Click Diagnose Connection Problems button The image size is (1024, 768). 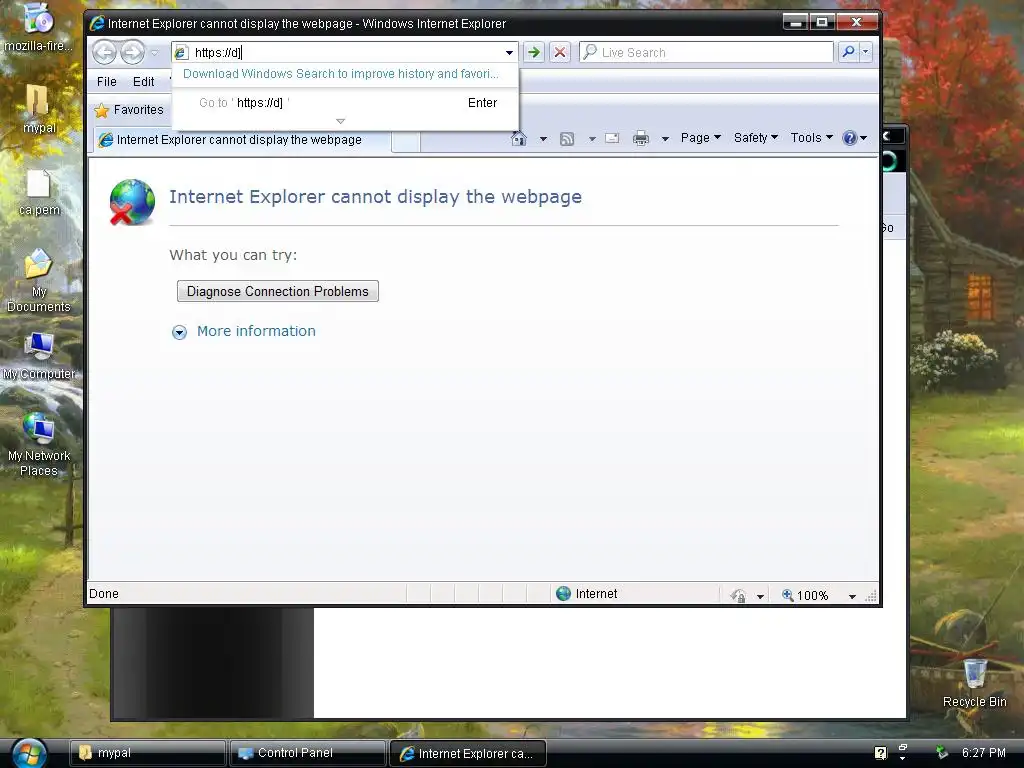(x=278, y=291)
